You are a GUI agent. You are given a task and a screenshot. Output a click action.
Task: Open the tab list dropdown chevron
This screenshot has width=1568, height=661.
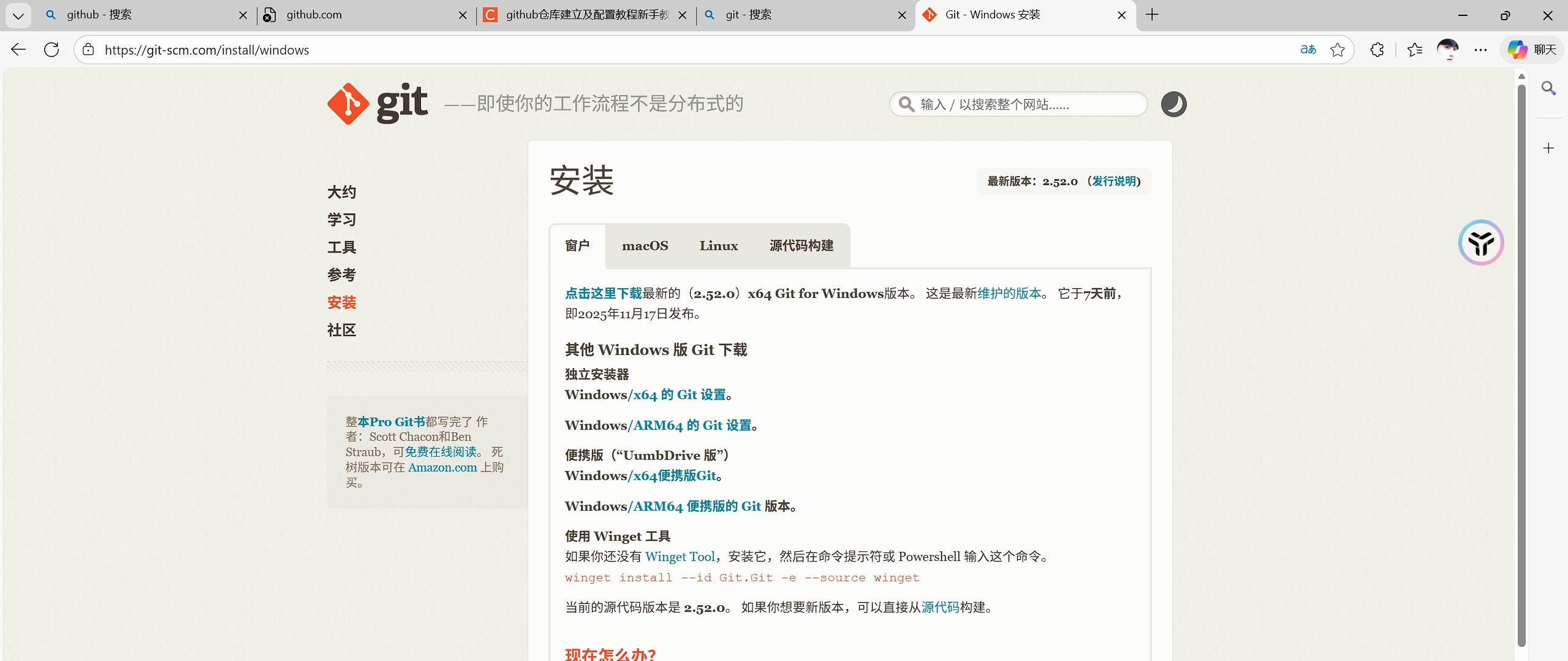(18, 15)
